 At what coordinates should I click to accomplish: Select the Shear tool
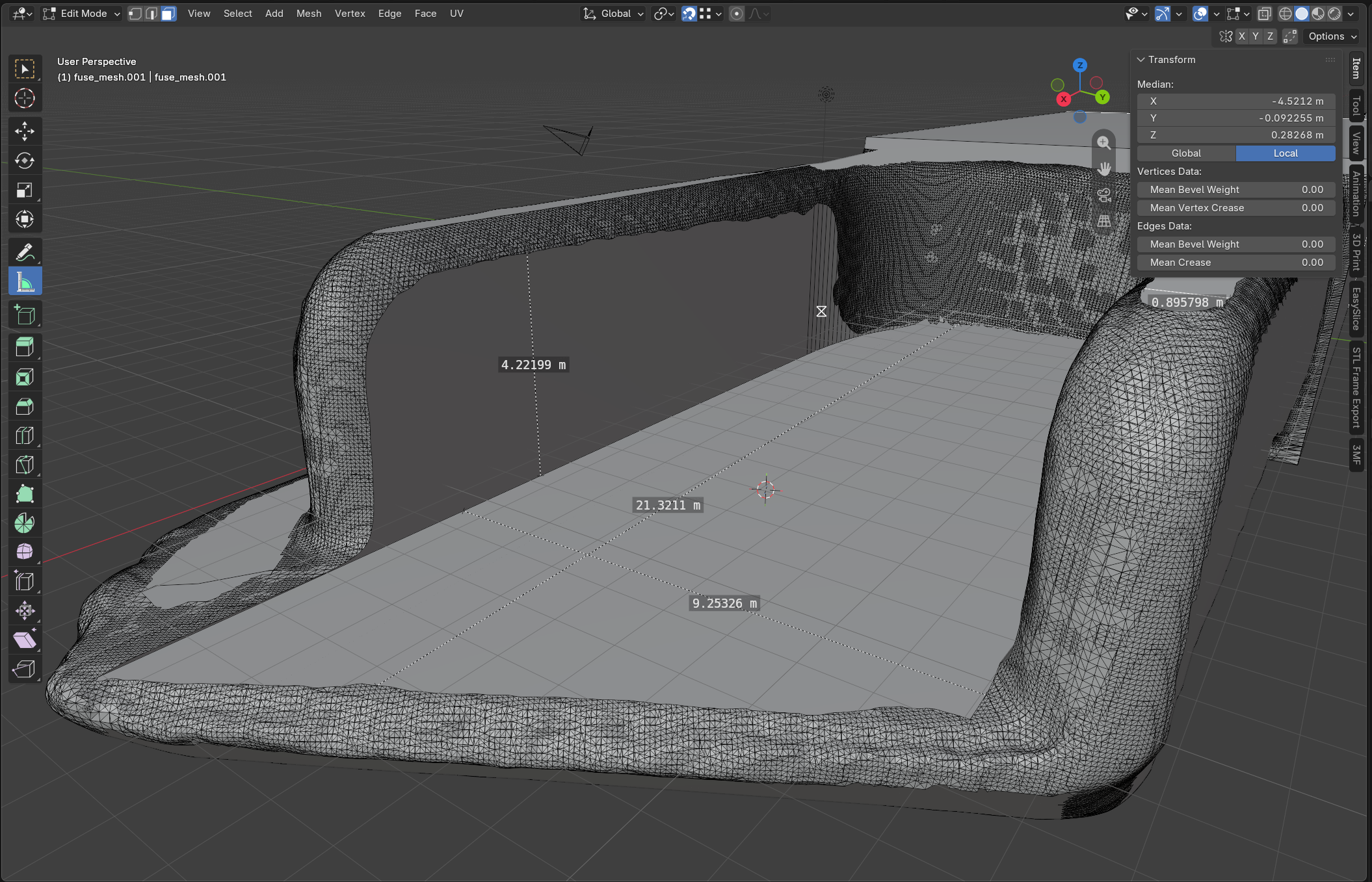(x=25, y=640)
